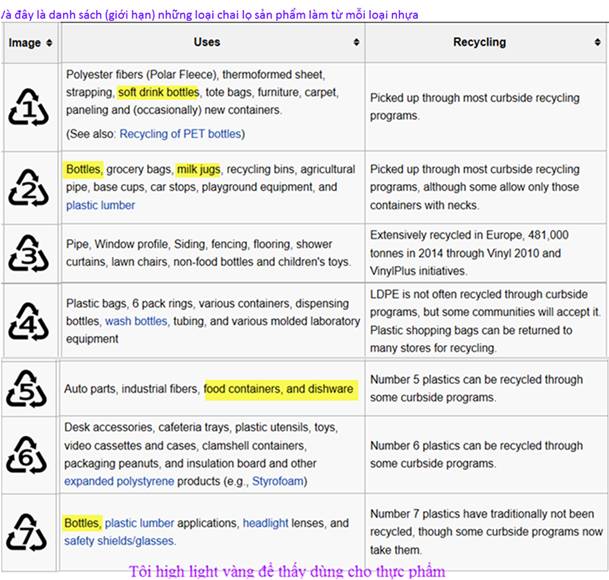The image size is (609, 580).
Task: Click the recycling symbol number 3 icon
Action: pos(28,254)
